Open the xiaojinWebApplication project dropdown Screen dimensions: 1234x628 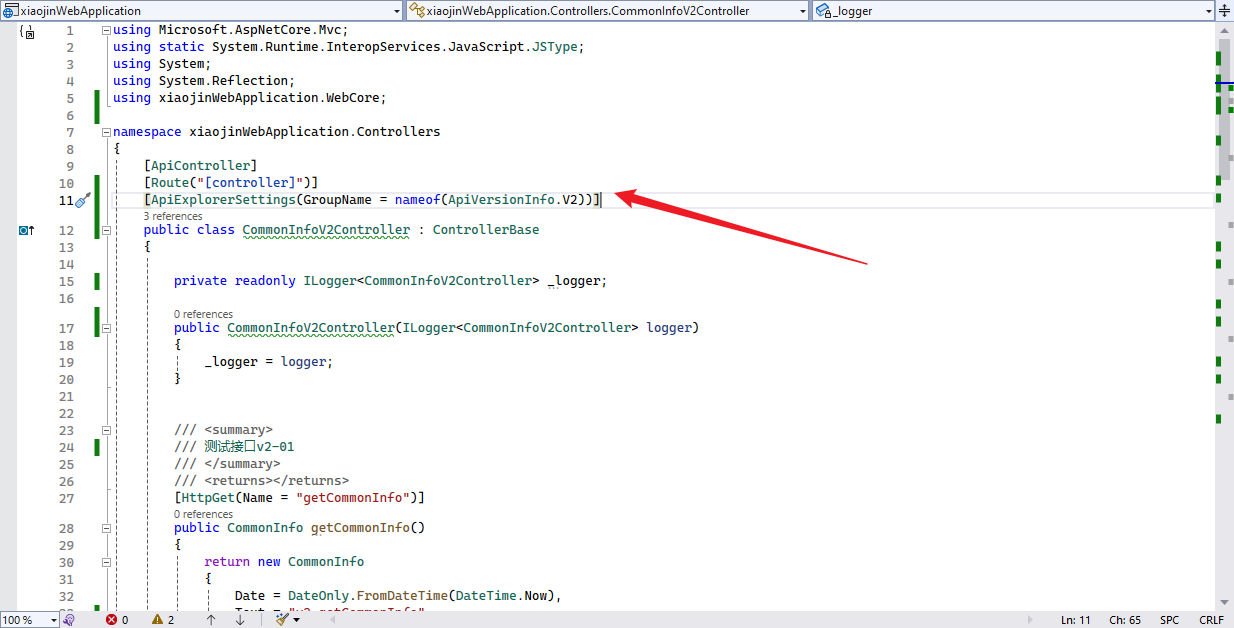[x=396, y=10]
